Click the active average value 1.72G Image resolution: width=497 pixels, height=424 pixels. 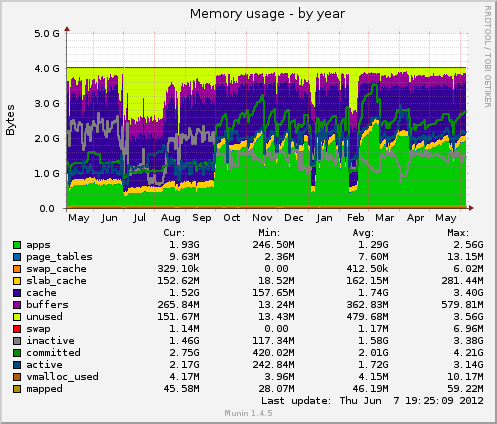(373, 365)
